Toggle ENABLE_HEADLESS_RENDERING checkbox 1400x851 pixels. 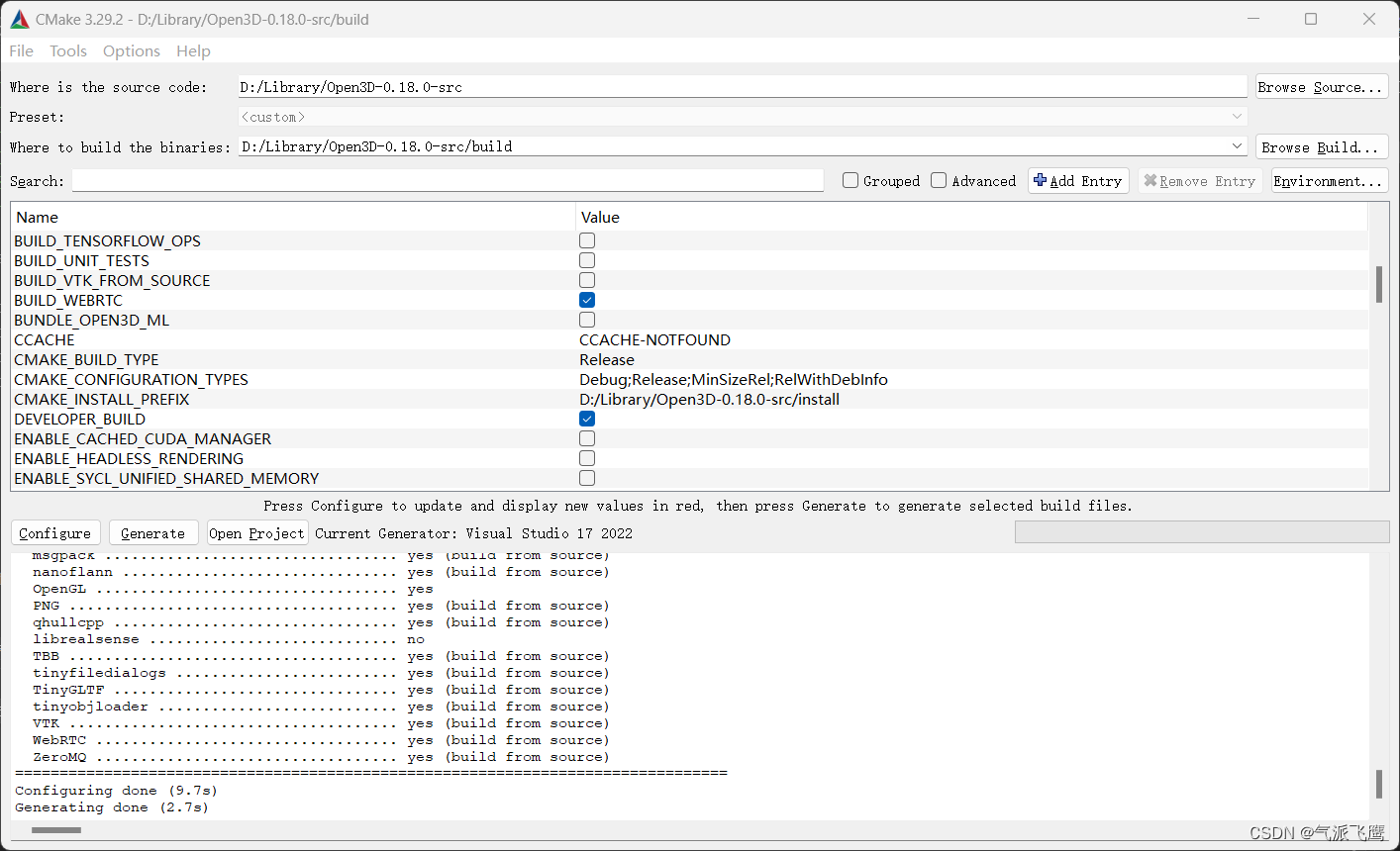pos(587,458)
